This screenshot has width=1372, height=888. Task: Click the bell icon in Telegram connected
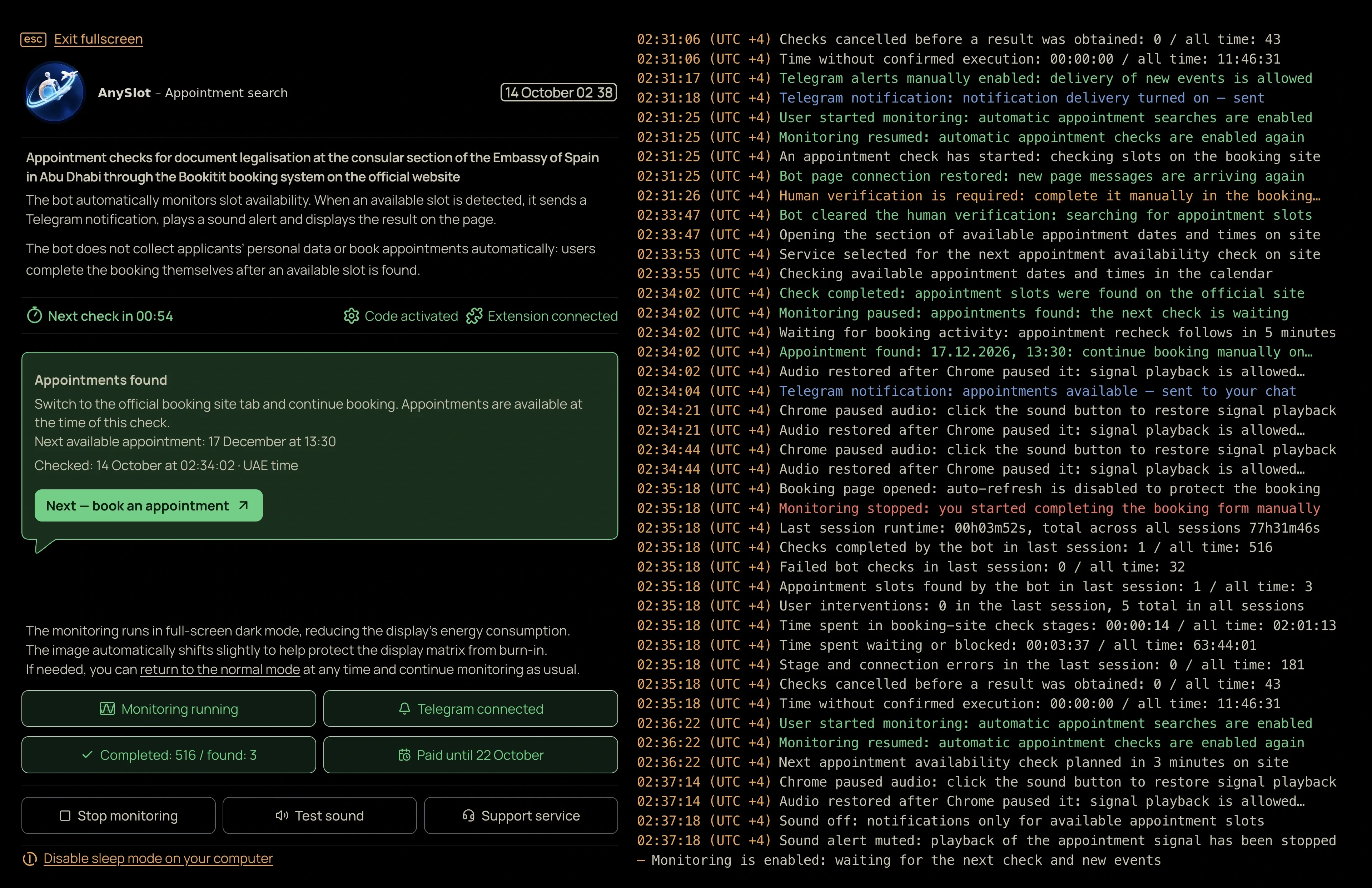point(405,708)
